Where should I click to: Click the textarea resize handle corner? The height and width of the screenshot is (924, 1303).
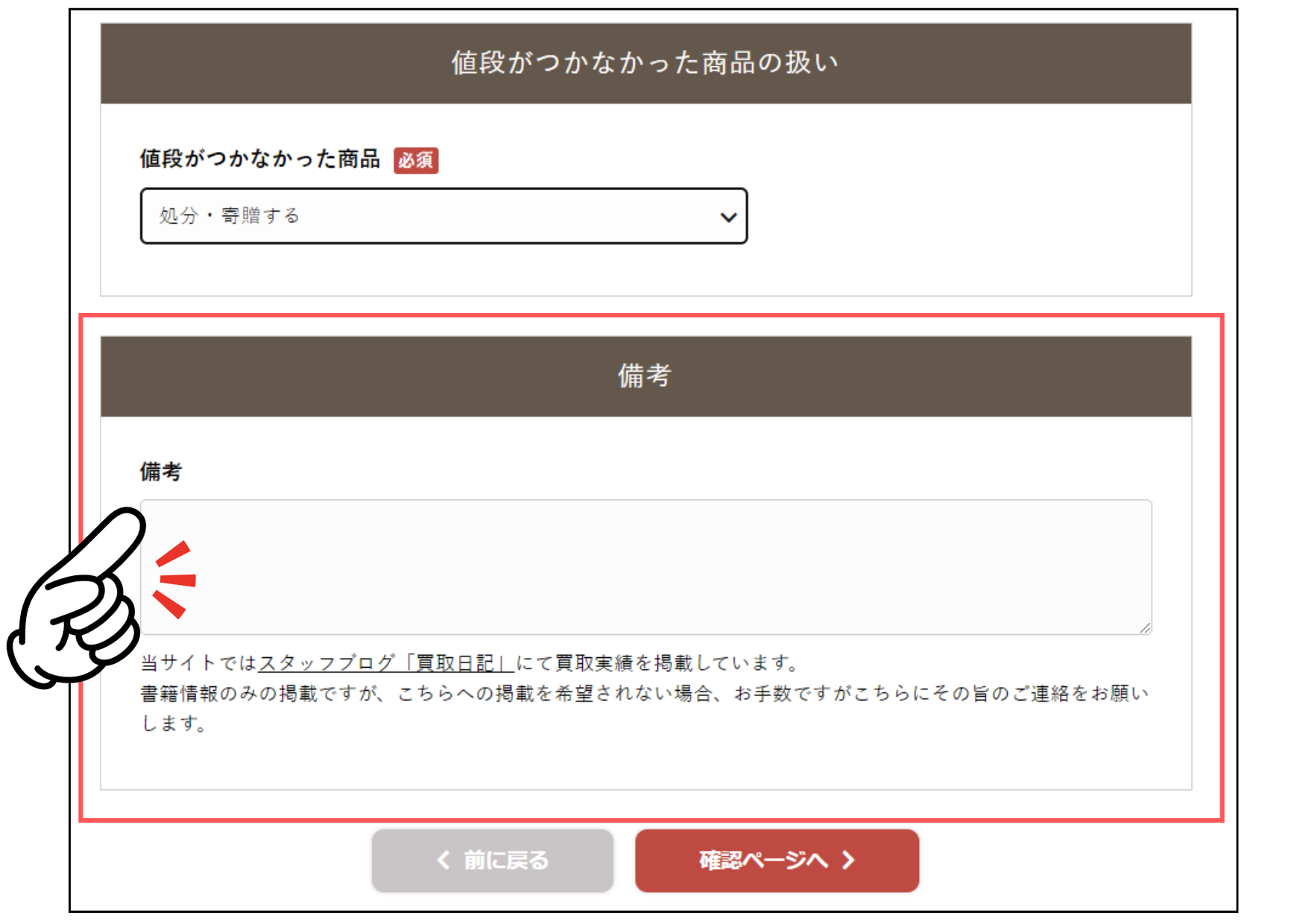click(x=1145, y=628)
